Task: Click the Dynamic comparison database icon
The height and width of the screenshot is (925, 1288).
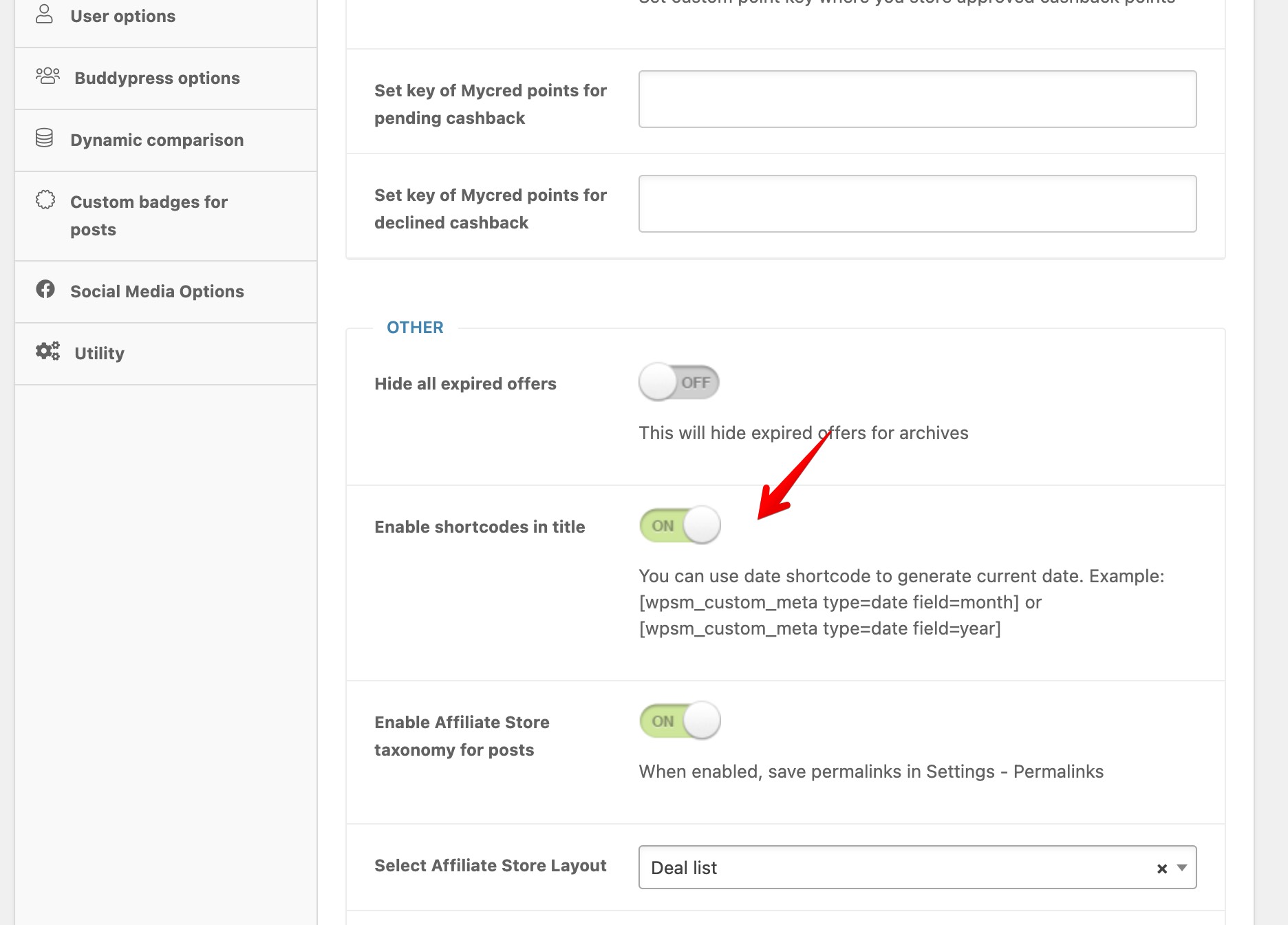Action: click(x=45, y=138)
